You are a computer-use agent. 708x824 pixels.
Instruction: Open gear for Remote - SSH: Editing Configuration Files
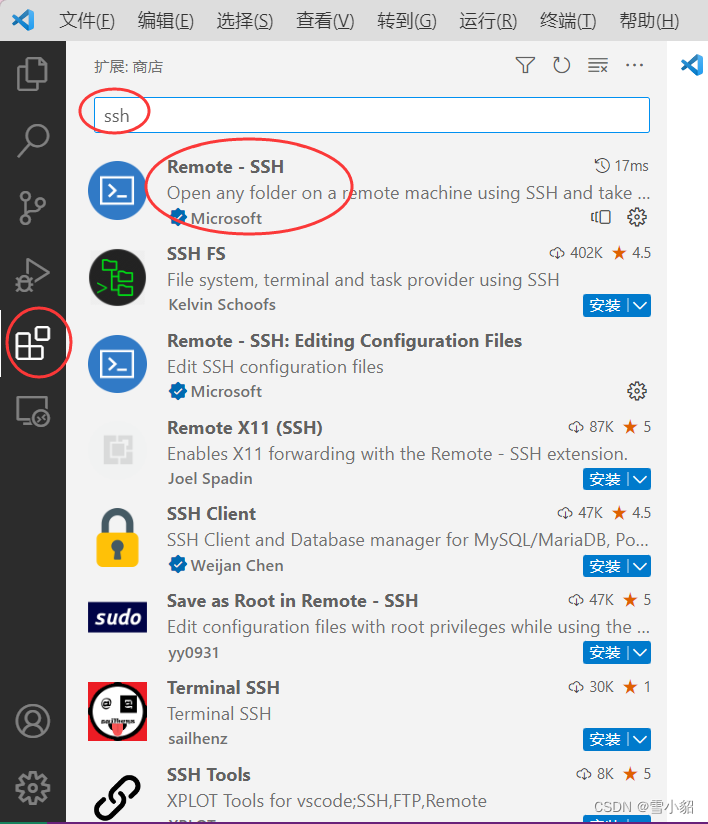637,391
